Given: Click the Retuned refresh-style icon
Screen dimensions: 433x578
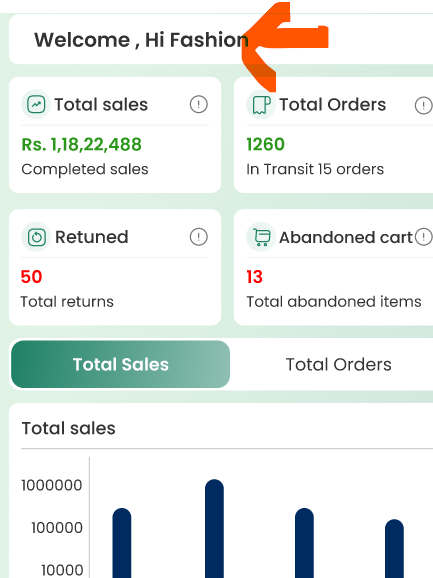Looking at the screenshot, I should [x=36, y=237].
